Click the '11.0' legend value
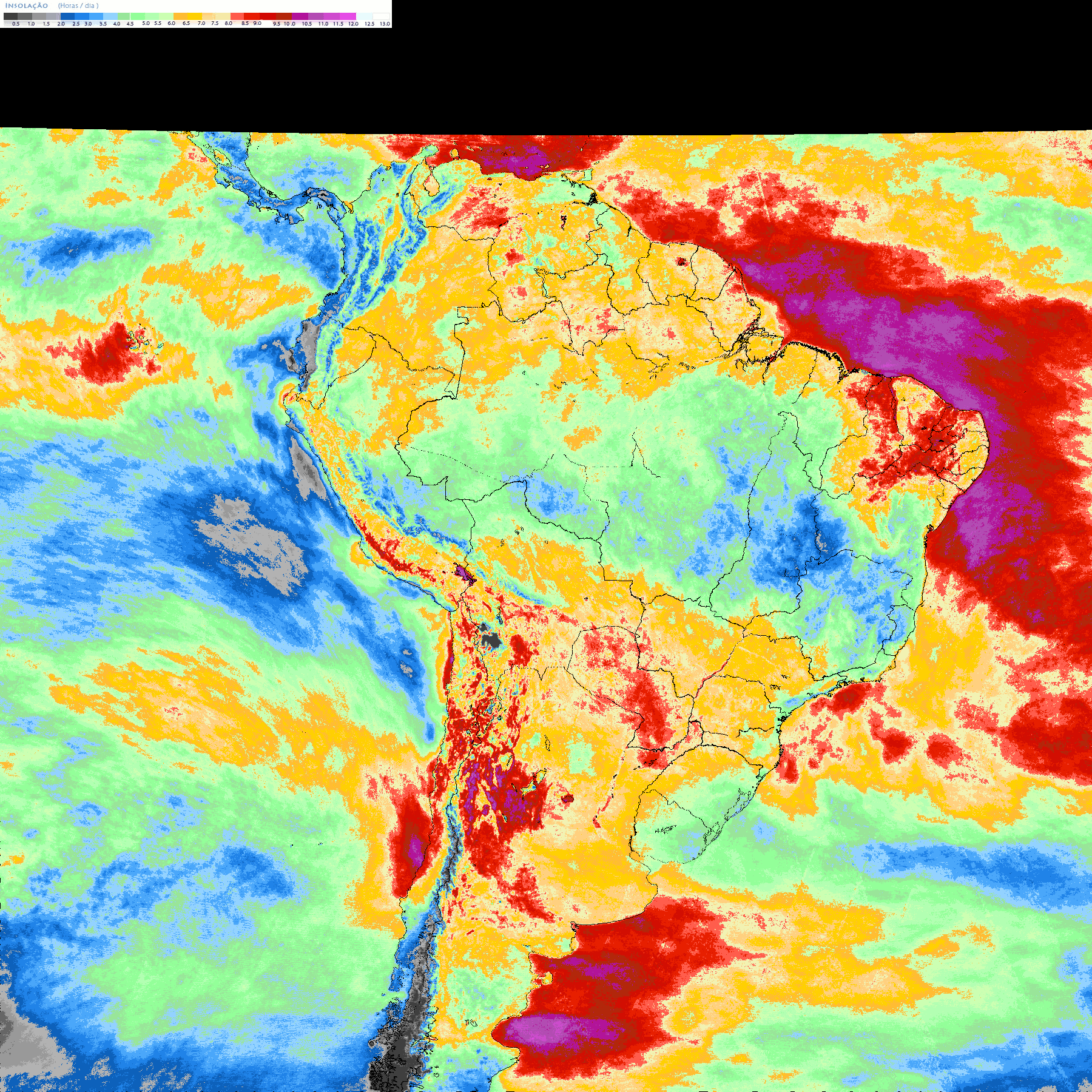This screenshot has height=1092, width=1092. point(323,24)
